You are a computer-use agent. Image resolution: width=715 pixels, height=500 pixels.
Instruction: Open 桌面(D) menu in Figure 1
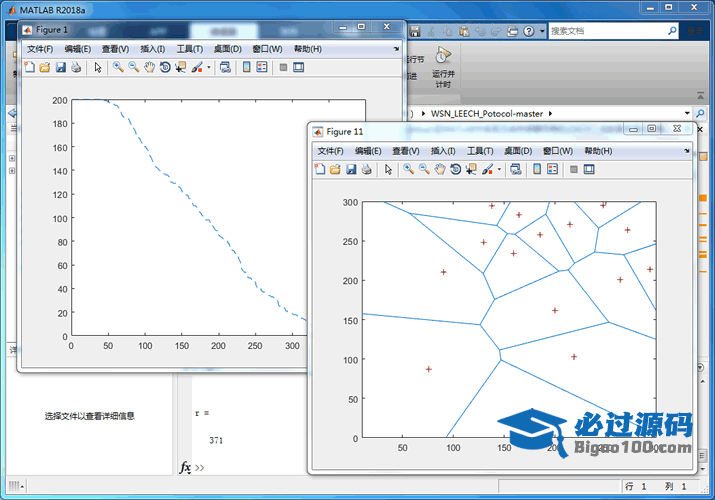[228, 49]
